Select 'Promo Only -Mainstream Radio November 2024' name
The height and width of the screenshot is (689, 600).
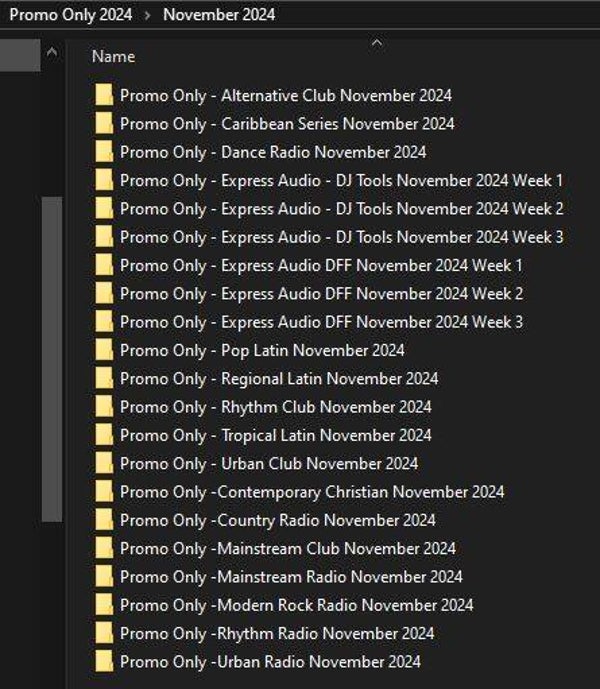291,577
